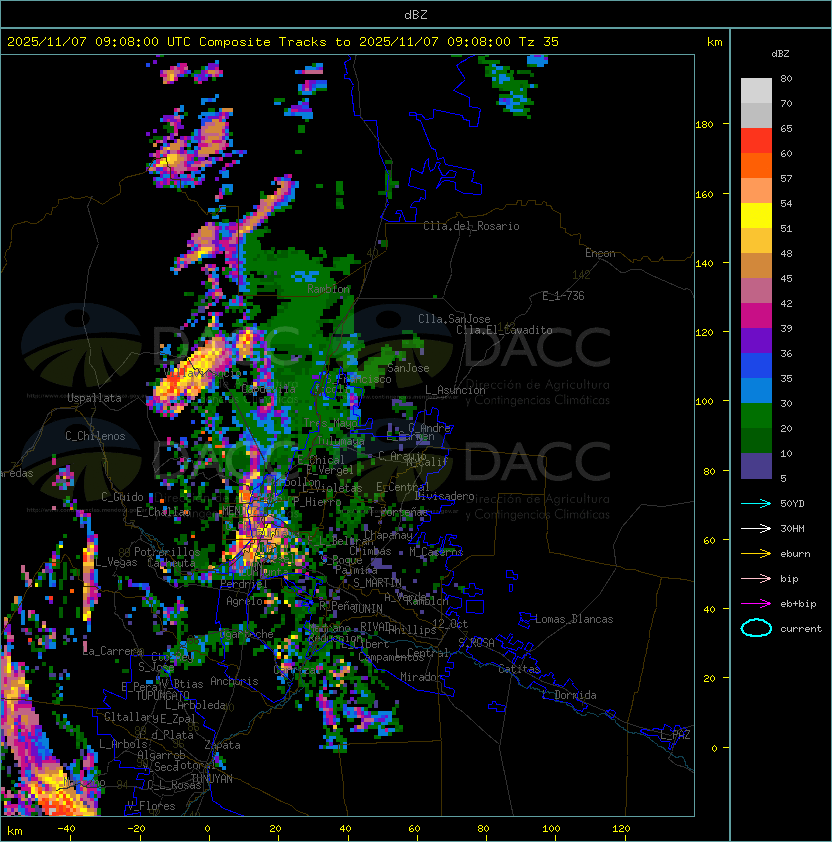Viewport: 832px width, 842px height.
Task: Select the dark violet 5 dBZ swatch
Action: pyautogui.click(x=756, y=466)
